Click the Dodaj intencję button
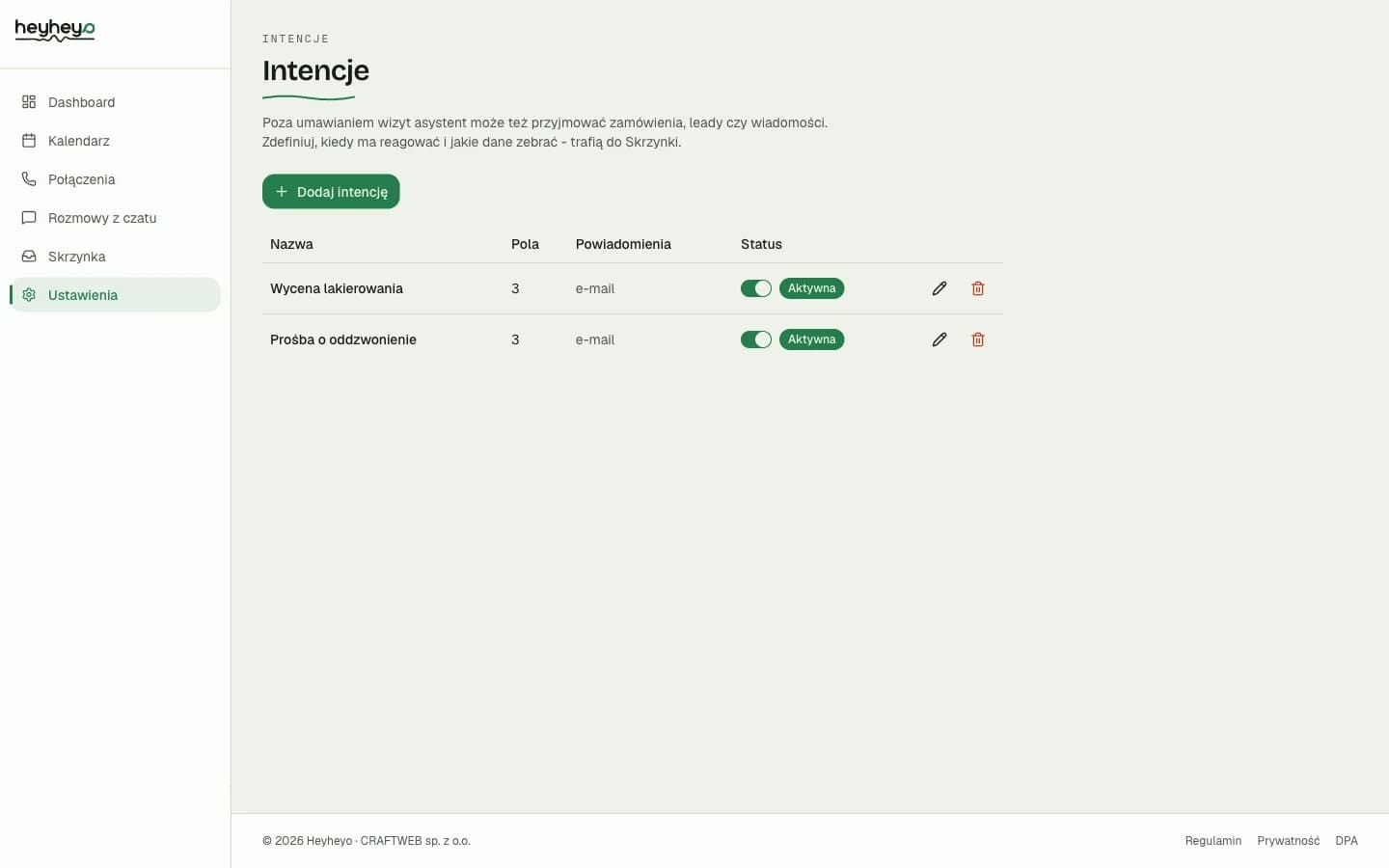The width and height of the screenshot is (1389, 868). pyautogui.click(x=331, y=192)
